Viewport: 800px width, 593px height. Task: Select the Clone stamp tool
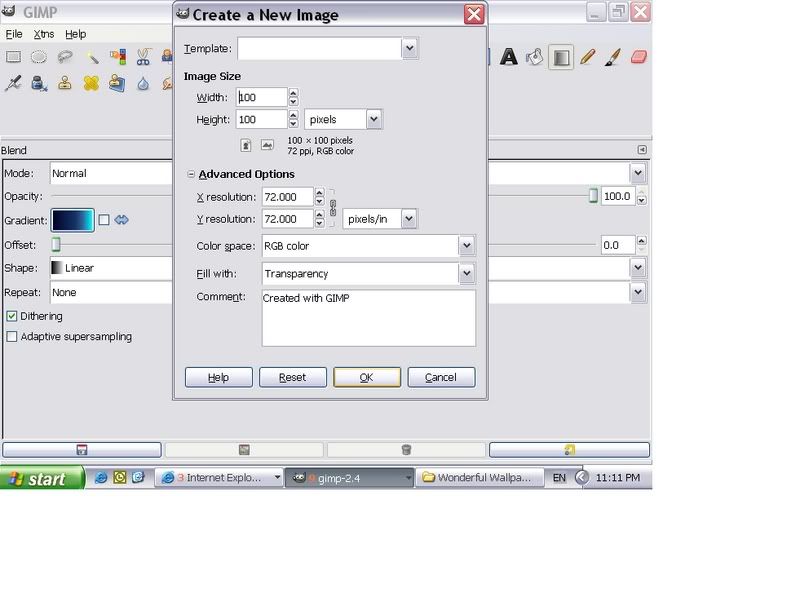click(x=65, y=83)
